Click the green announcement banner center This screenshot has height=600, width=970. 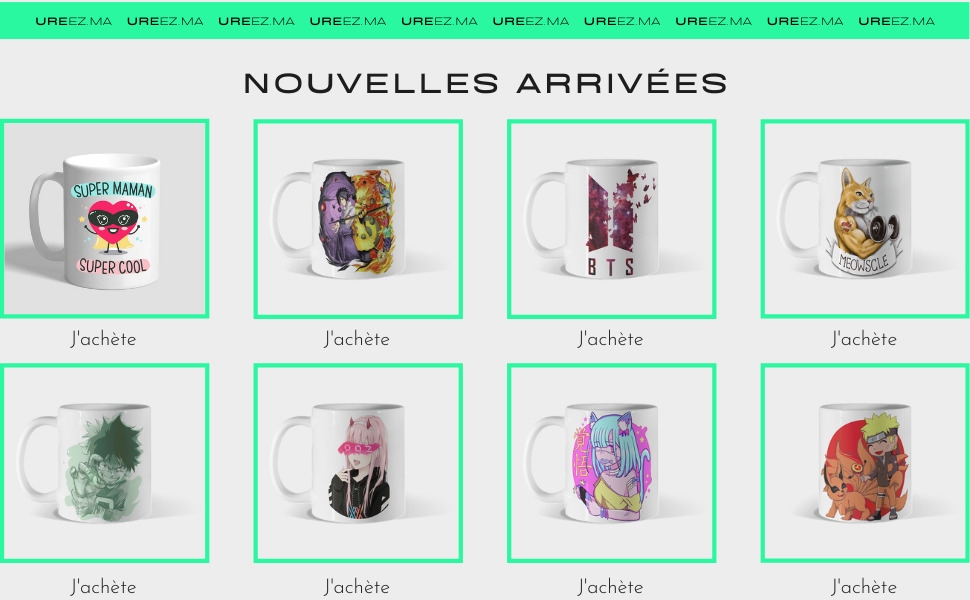coord(485,20)
